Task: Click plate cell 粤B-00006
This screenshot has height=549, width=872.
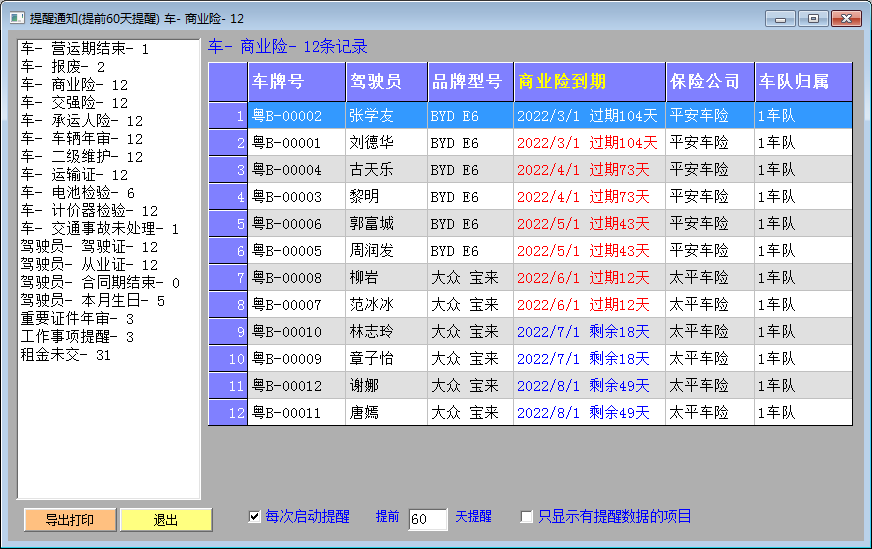Action: tap(296, 224)
